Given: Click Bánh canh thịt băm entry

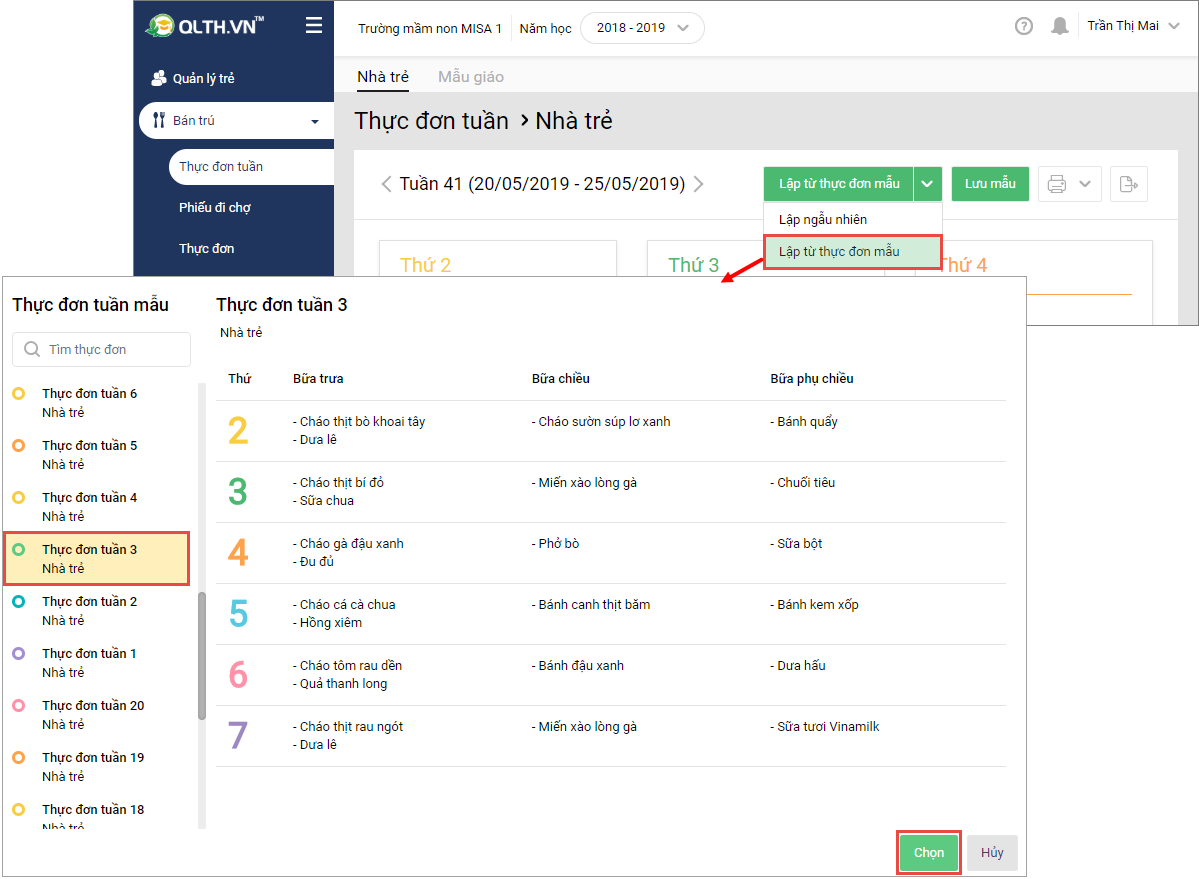Looking at the screenshot, I should click(591, 605).
